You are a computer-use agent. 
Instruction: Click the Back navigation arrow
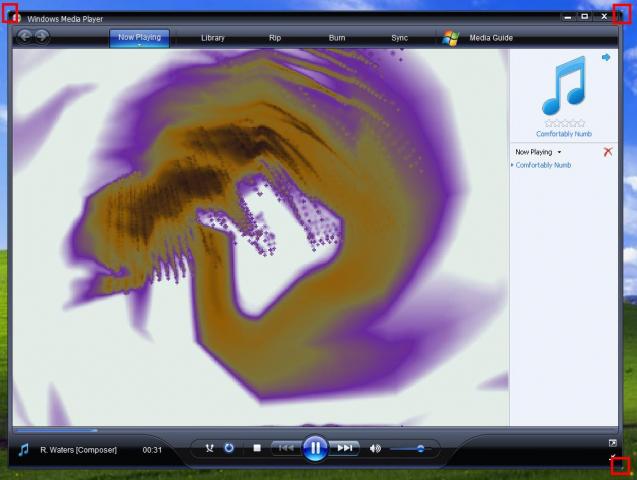tap(25, 37)
